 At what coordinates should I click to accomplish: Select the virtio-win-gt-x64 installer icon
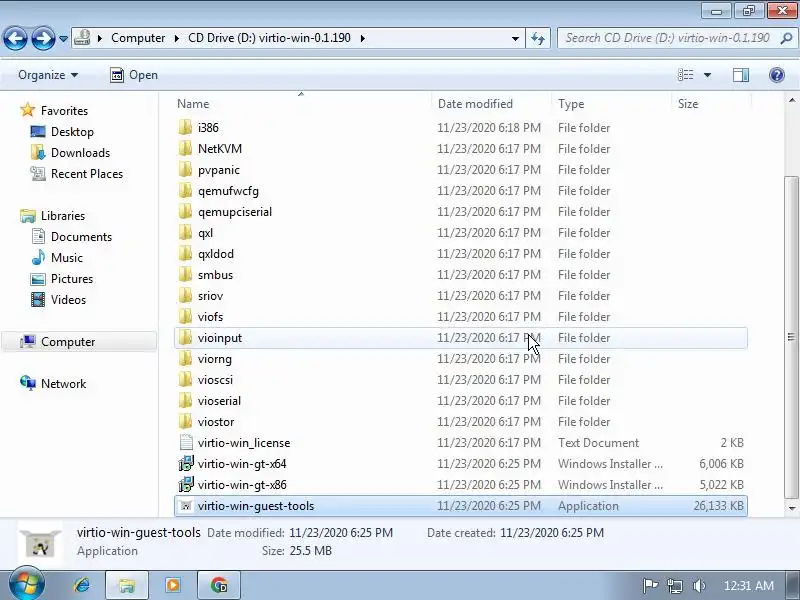click(x=186, y=464)
